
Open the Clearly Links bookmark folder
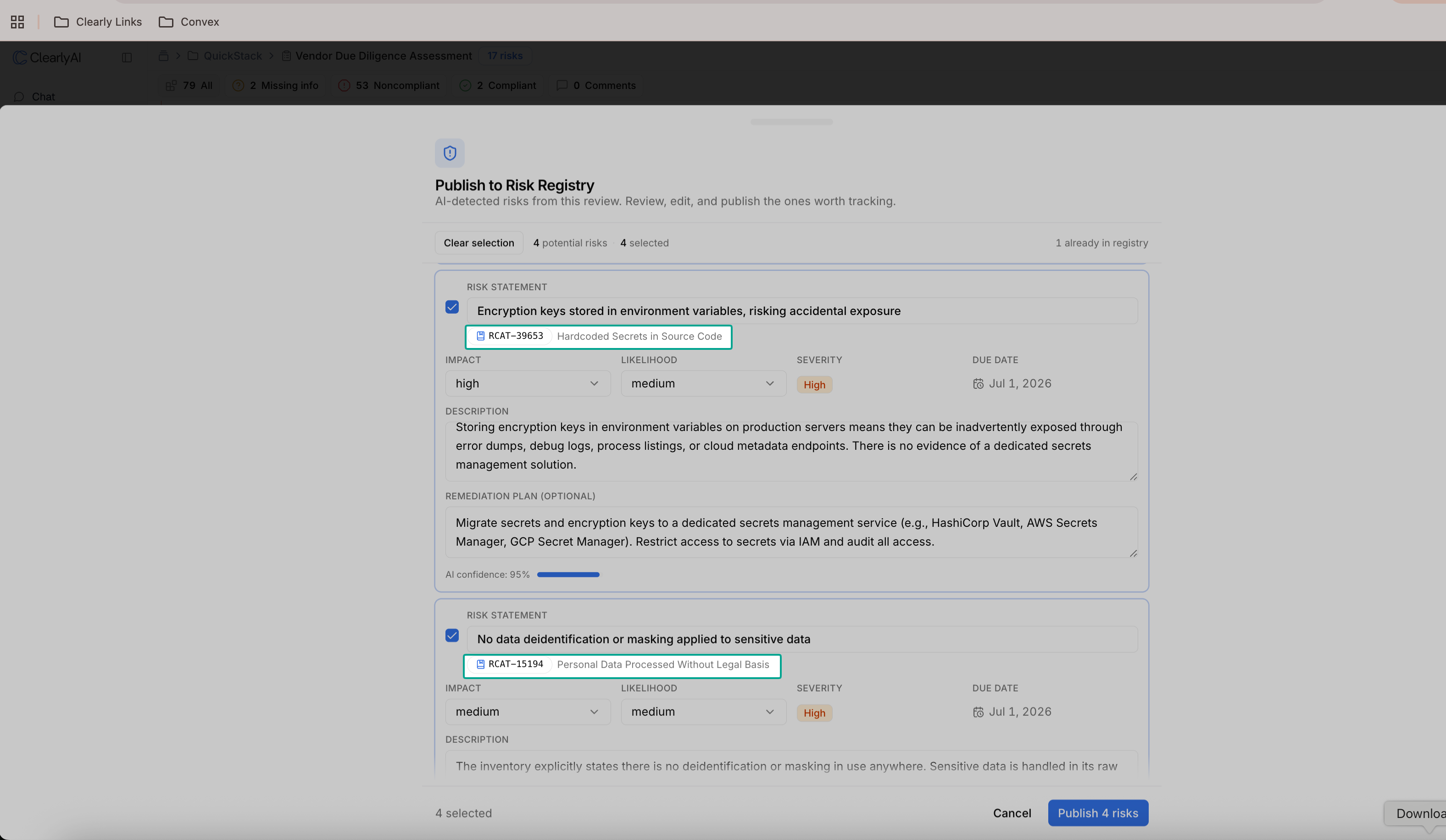(98, 22)
